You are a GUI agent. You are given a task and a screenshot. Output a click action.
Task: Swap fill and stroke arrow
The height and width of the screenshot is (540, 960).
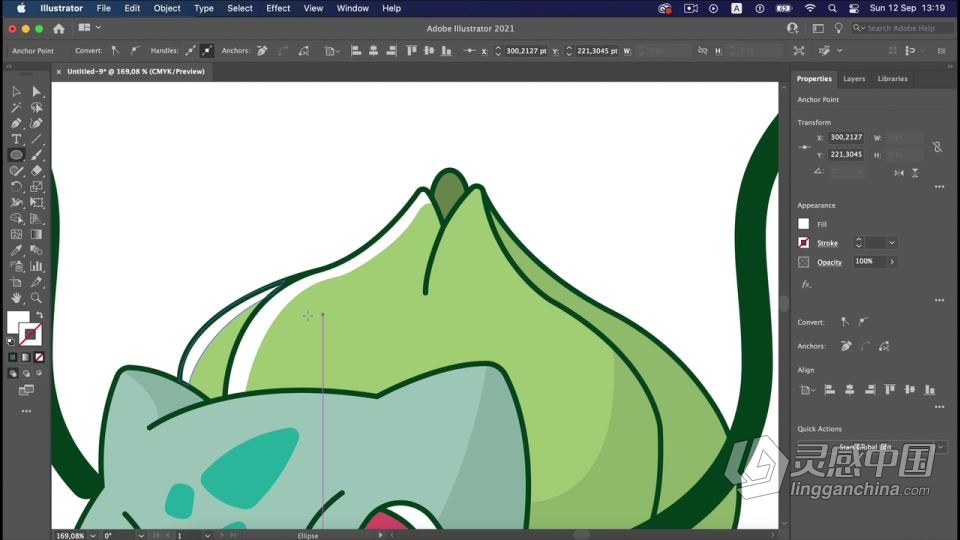point(39,315)
